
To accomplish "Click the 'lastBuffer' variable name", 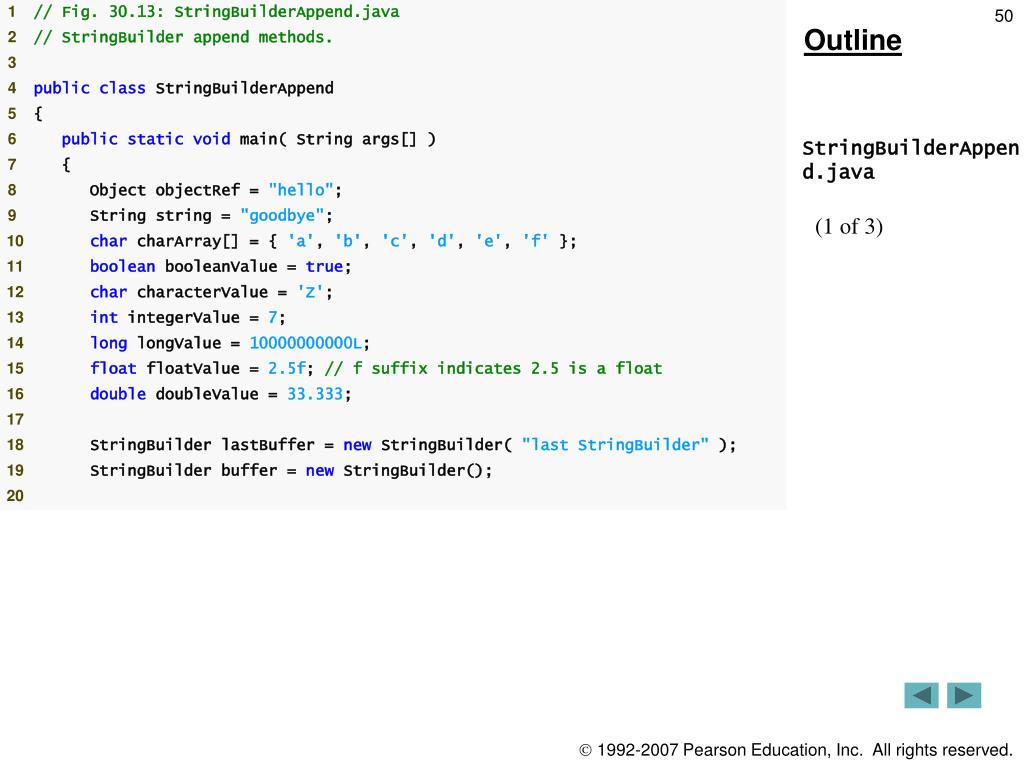I will pyautogui.click(x=268, y=445).
